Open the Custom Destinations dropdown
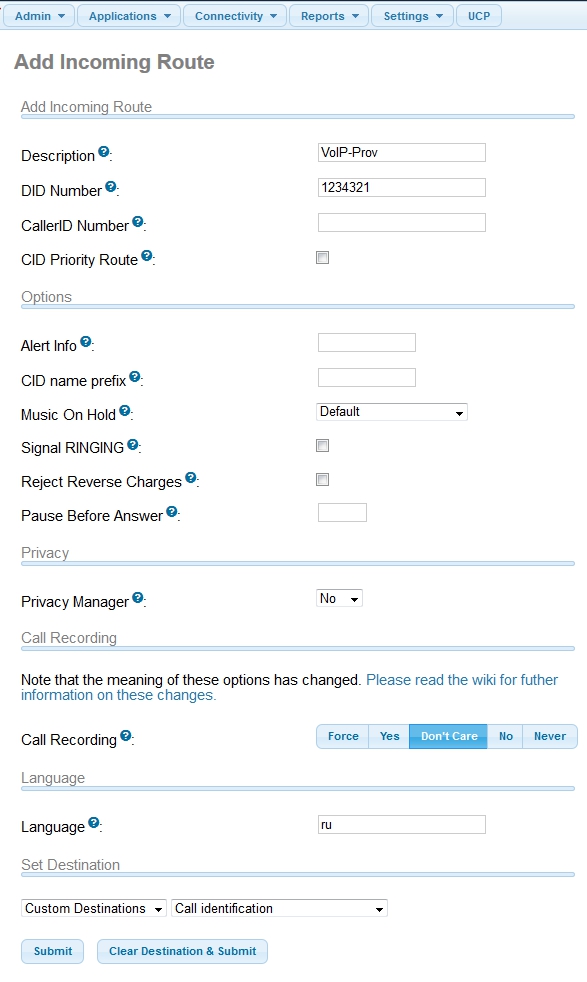 (x=94, y=908)
